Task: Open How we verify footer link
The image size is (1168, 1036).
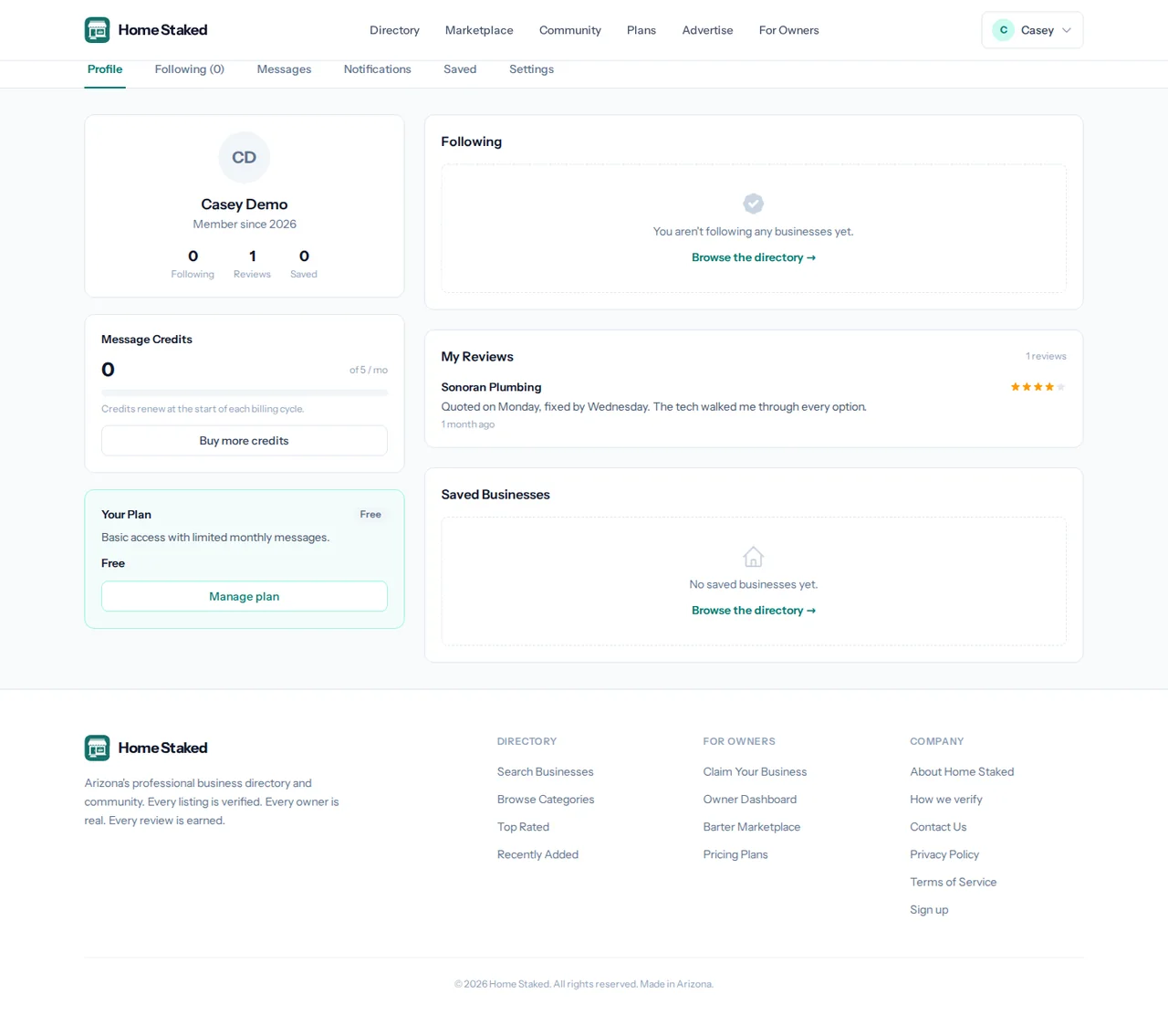Action: point(946,800)
